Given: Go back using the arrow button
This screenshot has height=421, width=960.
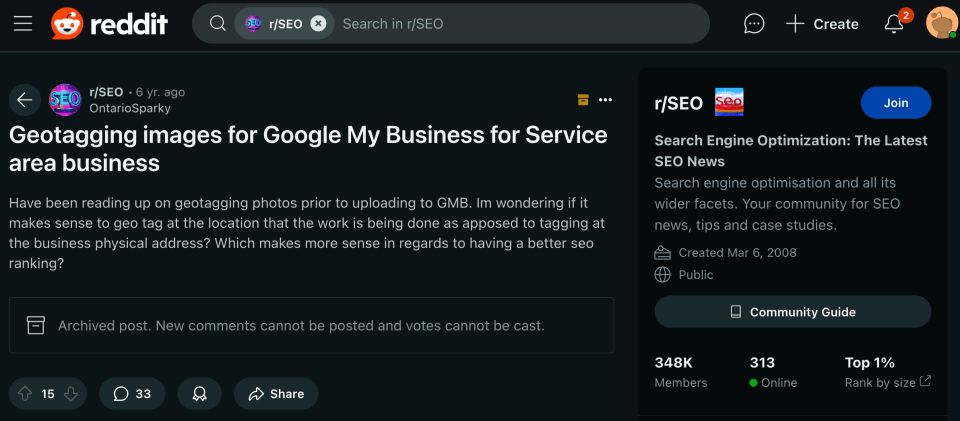Looking at the screenshot, I should click(x=24, y=100).
